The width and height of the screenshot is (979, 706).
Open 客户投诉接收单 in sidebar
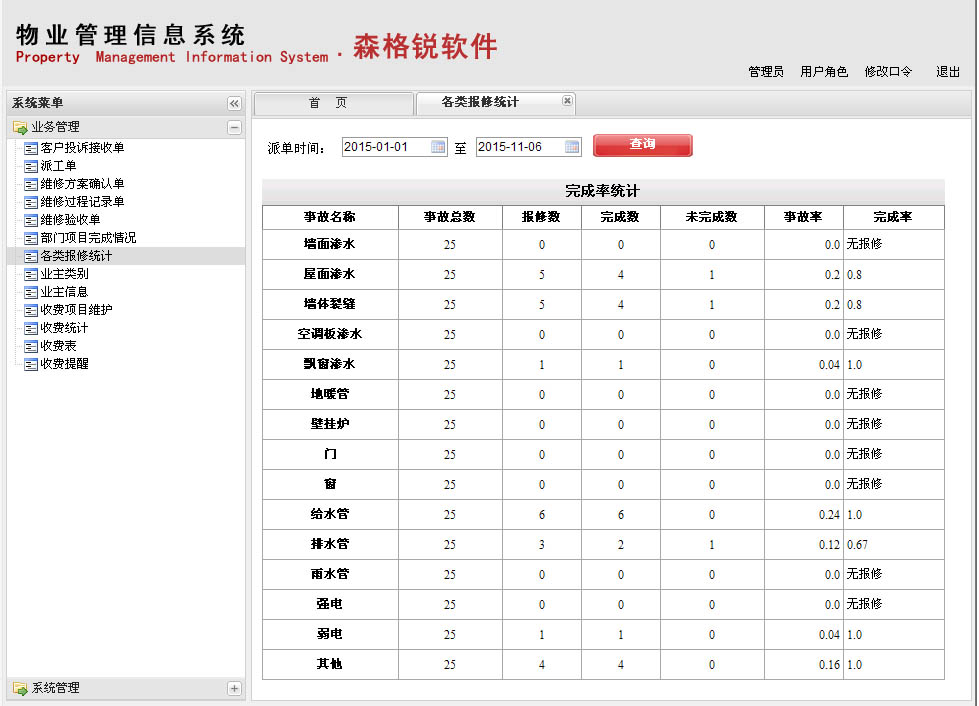tap(82, 148)
